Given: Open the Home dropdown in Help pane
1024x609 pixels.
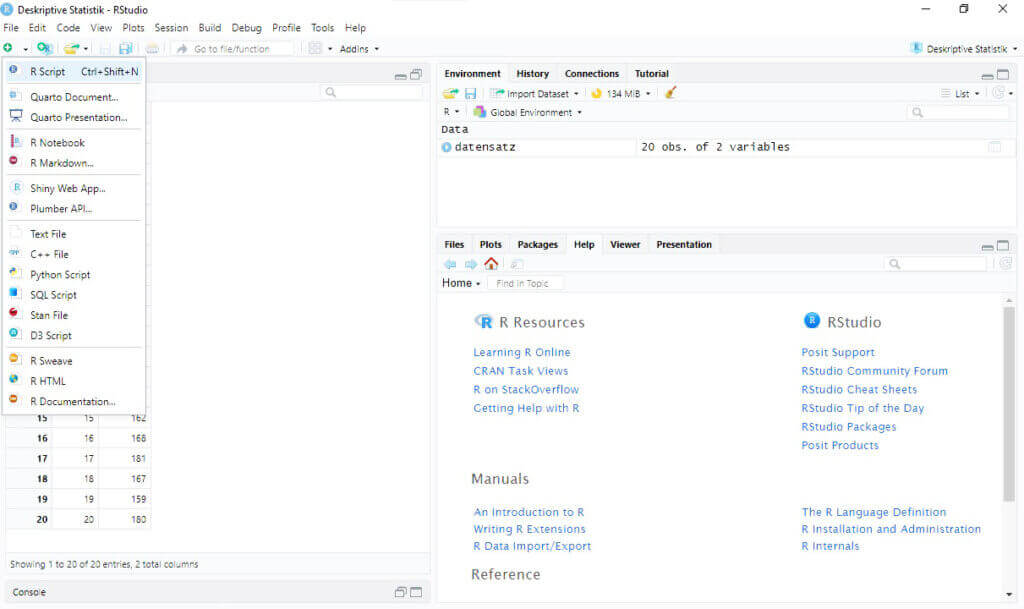Looking at the screenshot, I should click(461, 283).
